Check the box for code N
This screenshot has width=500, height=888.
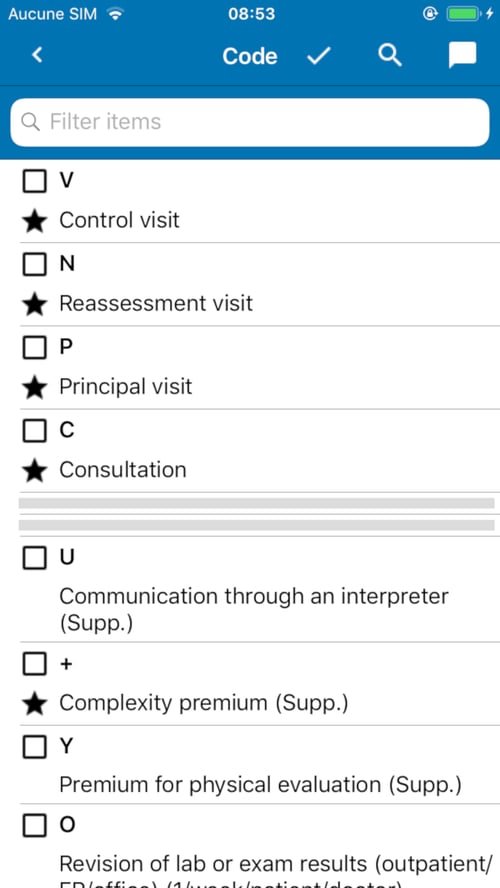(35, 264)
